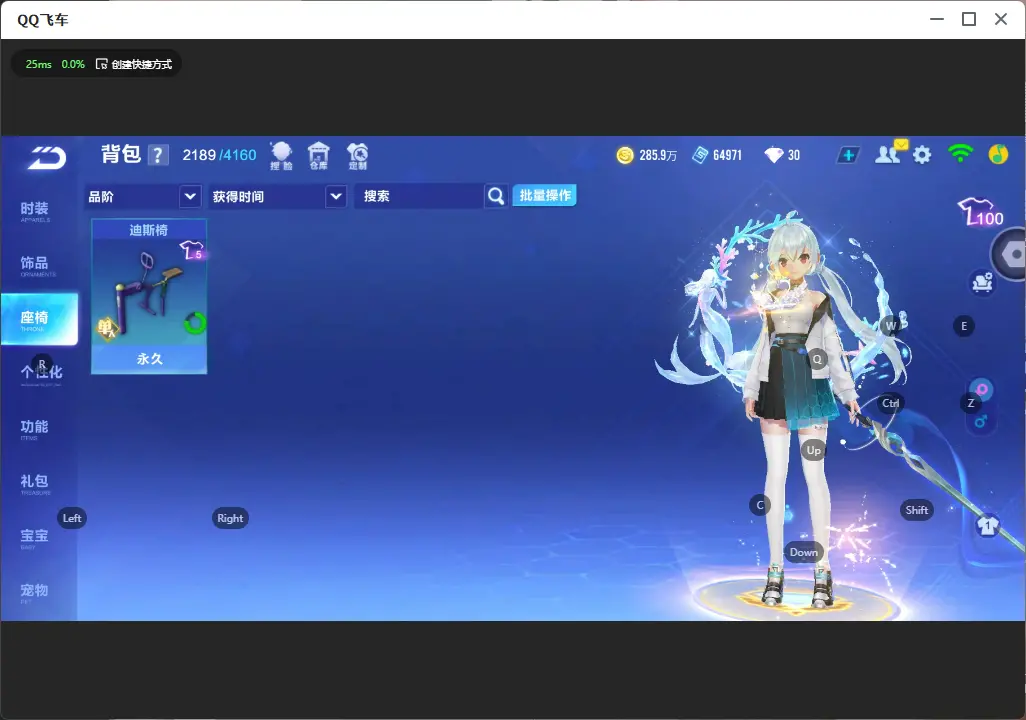Click the Up key overlay button
This screenshot has height=720, width=1026.
click(x=813, y=450)
